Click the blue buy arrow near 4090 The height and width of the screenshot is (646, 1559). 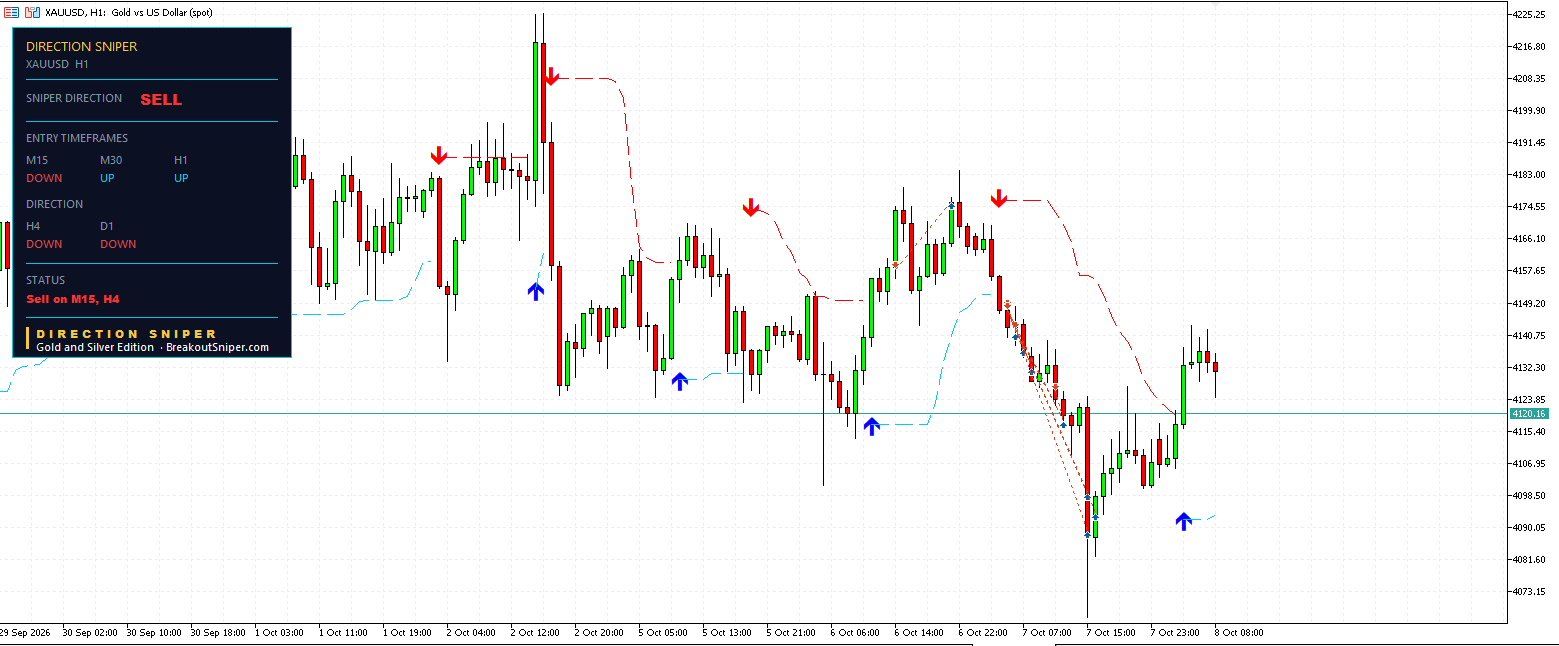1184,520
